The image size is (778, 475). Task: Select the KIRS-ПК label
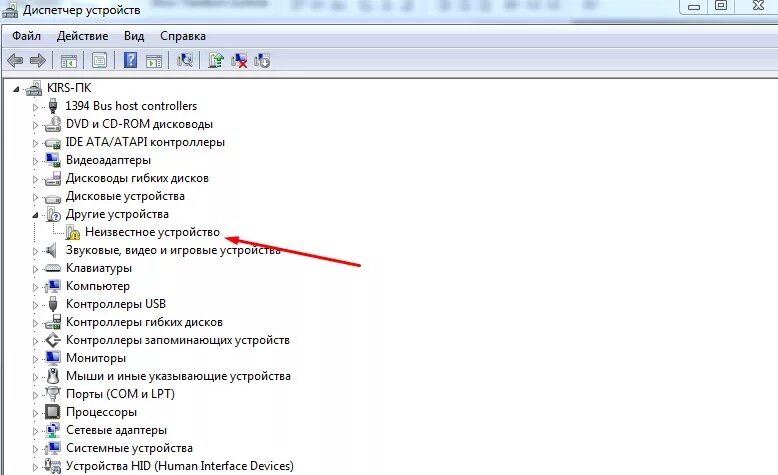69,88
